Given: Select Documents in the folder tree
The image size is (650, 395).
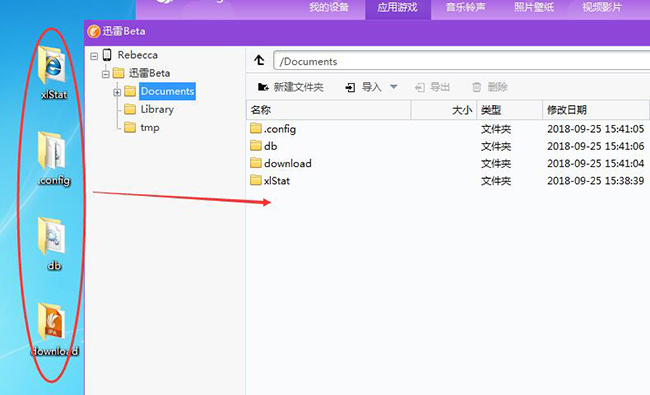Looking at the screenshot, I should point(167,91).
